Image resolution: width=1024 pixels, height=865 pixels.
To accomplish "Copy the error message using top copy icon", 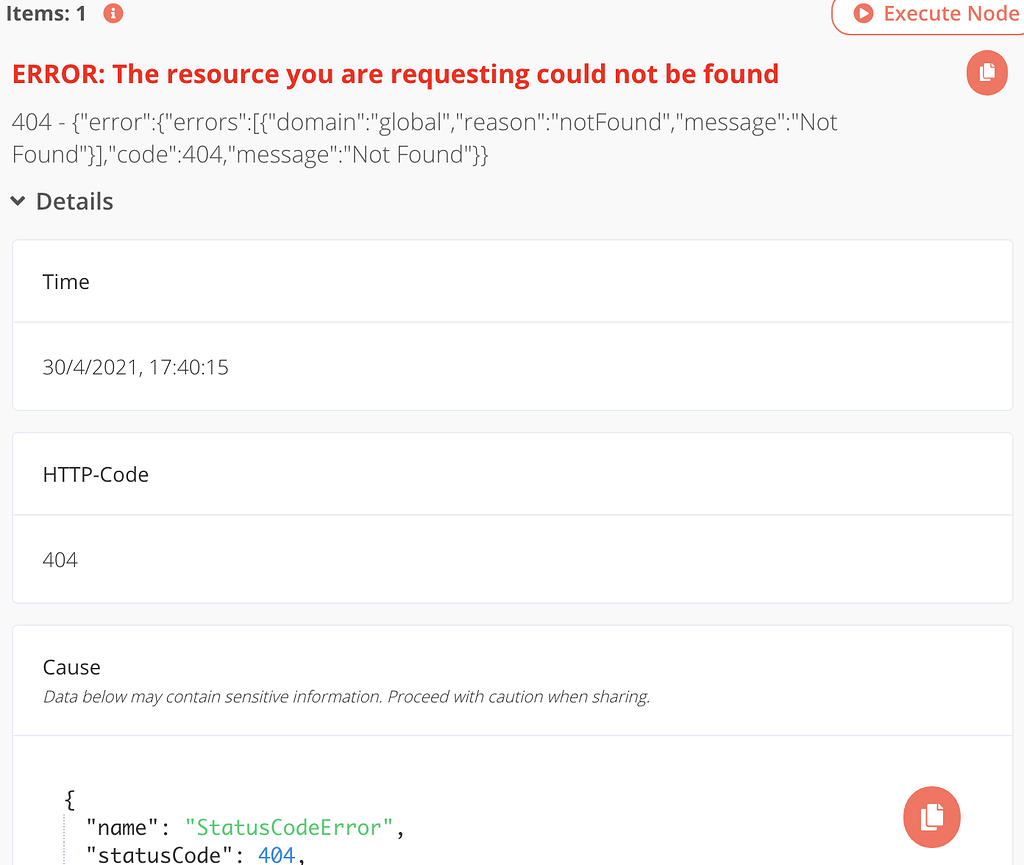I will [x=987, y=73].
